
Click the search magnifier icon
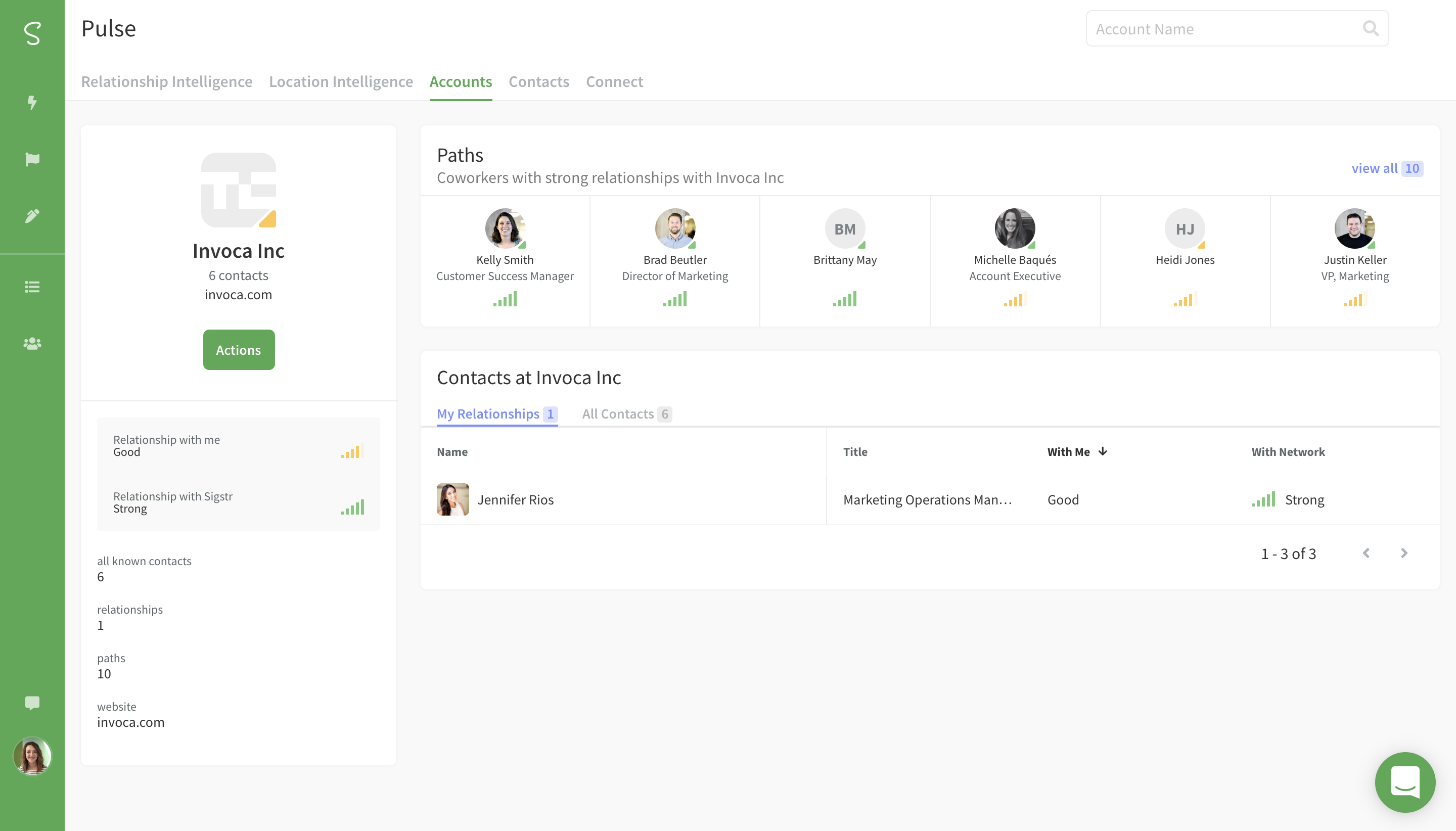[x=1371, y=28]
